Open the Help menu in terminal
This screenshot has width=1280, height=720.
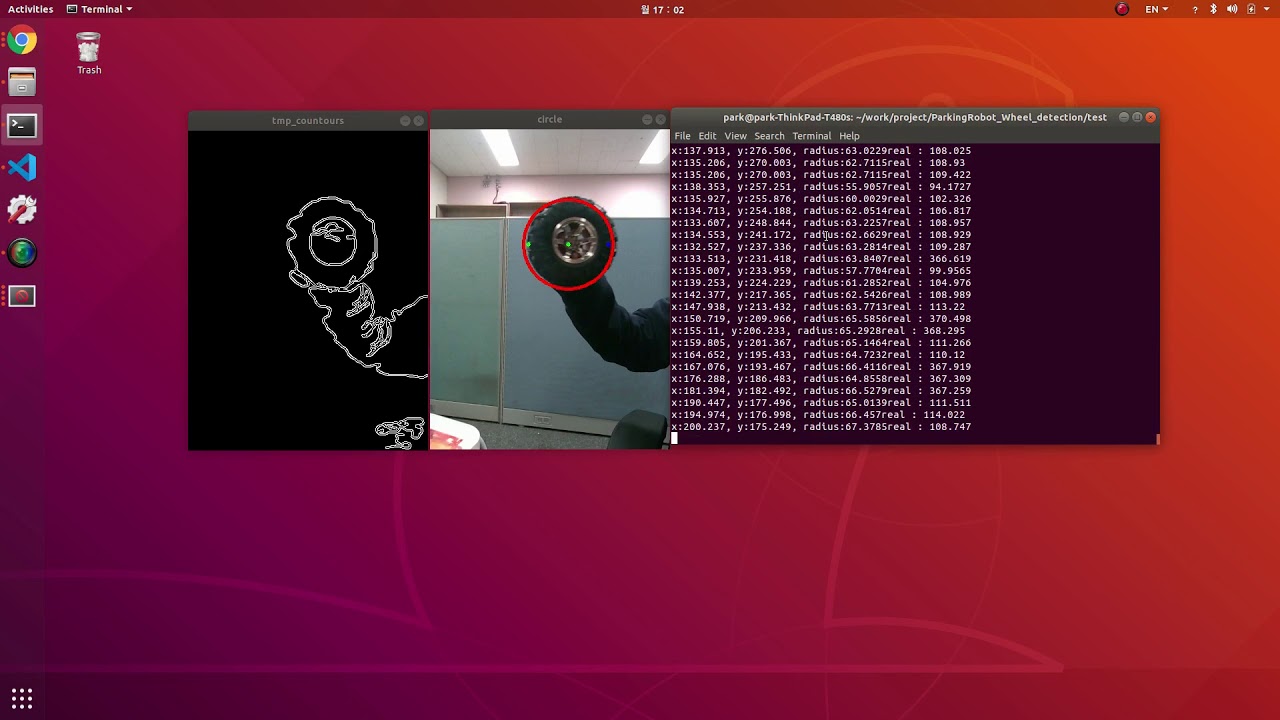pos(849,136)
